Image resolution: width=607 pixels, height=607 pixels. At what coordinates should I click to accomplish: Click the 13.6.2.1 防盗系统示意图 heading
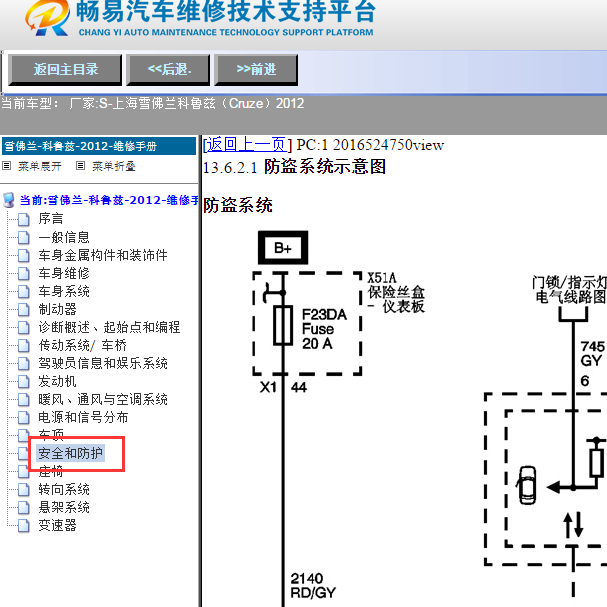click(x=294, y=167)
